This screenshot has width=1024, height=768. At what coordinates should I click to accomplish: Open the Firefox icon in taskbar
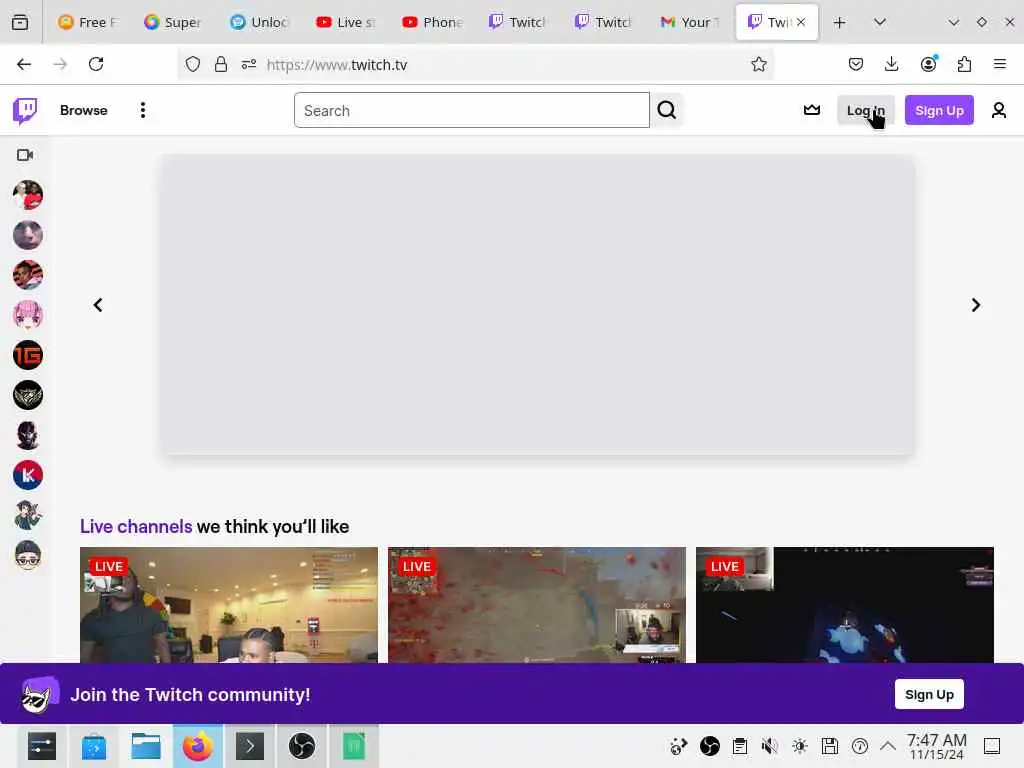pyautogui.click(x=197, y=746)
